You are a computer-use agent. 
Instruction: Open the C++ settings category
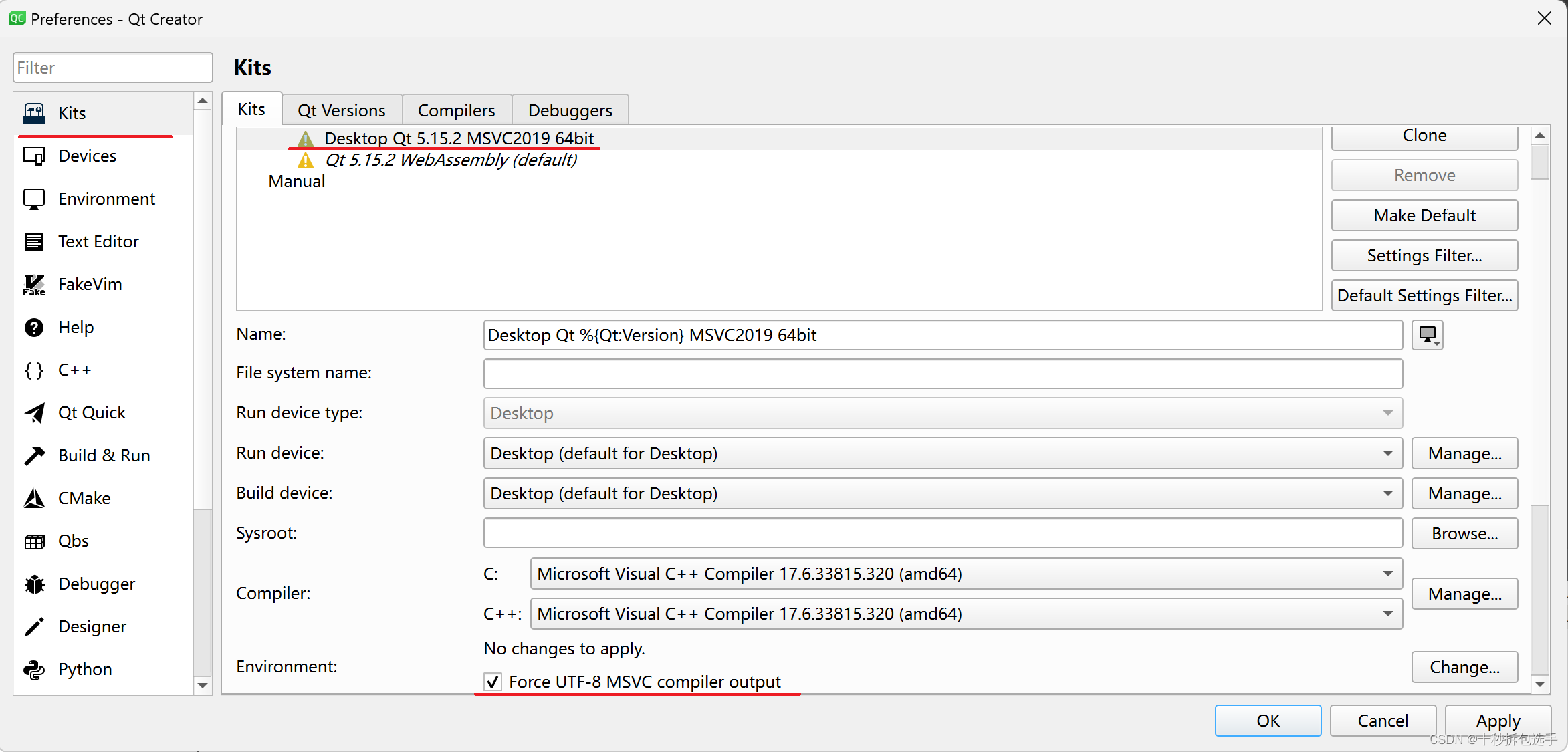[x=104, y=370]
